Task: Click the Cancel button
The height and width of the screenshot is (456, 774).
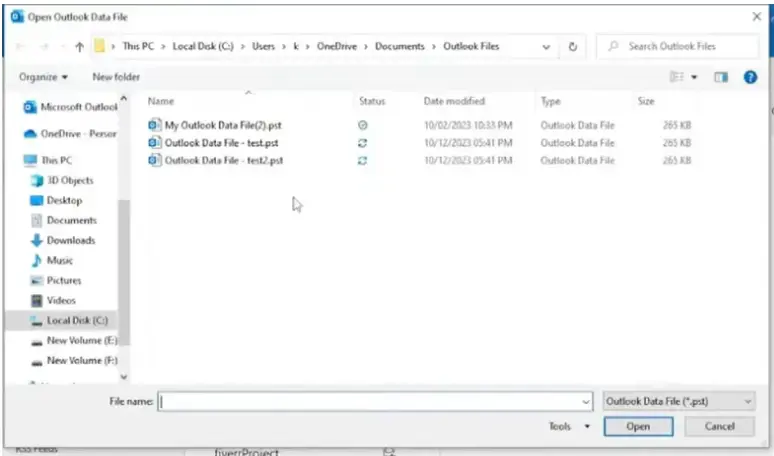Action: click(719, 426)
